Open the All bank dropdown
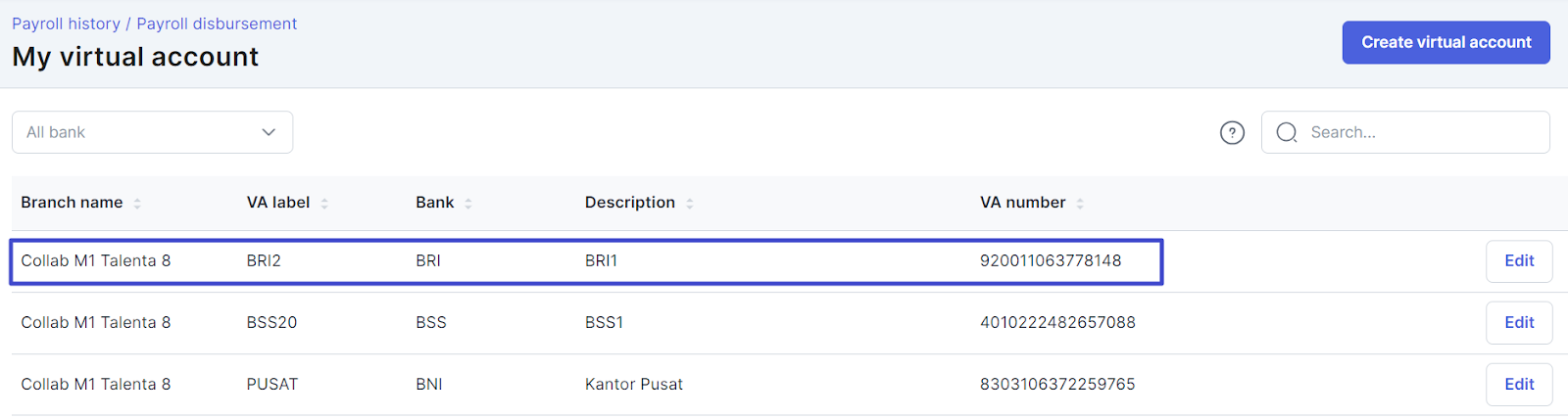The width and height of the screenshot is (1568, 418). [x=152, y=132]
